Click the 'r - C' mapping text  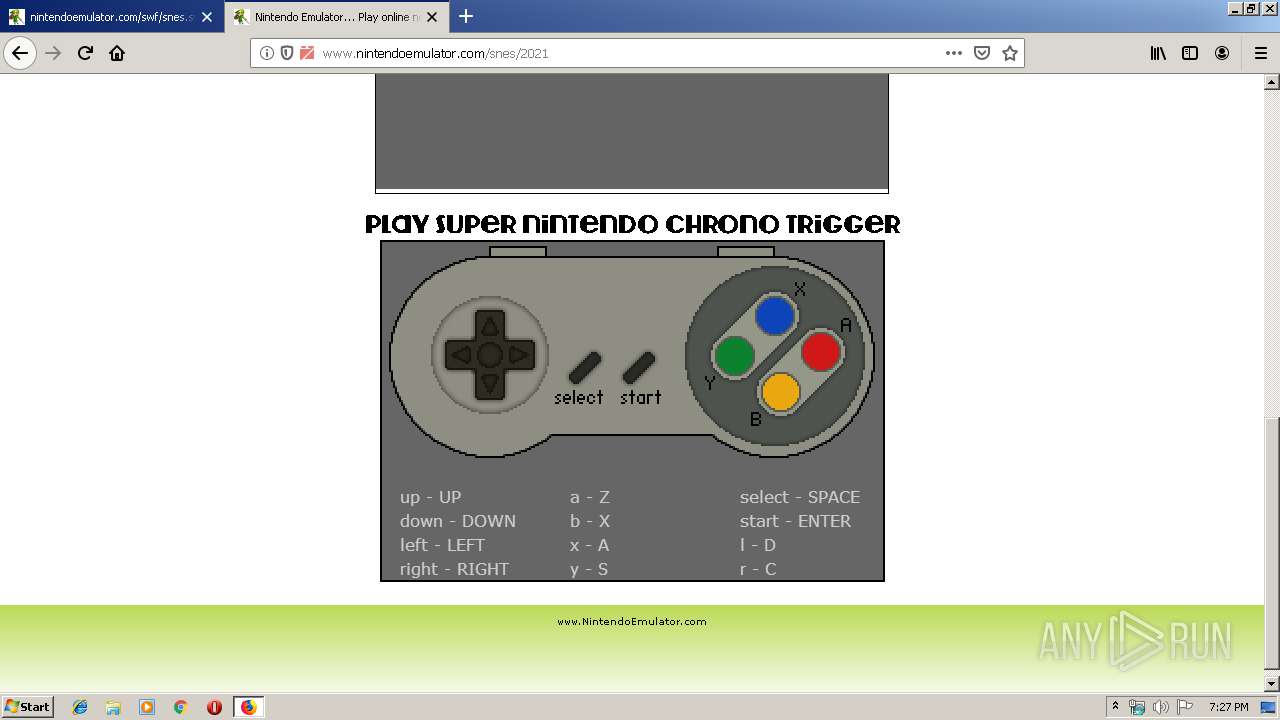point(758,569)
